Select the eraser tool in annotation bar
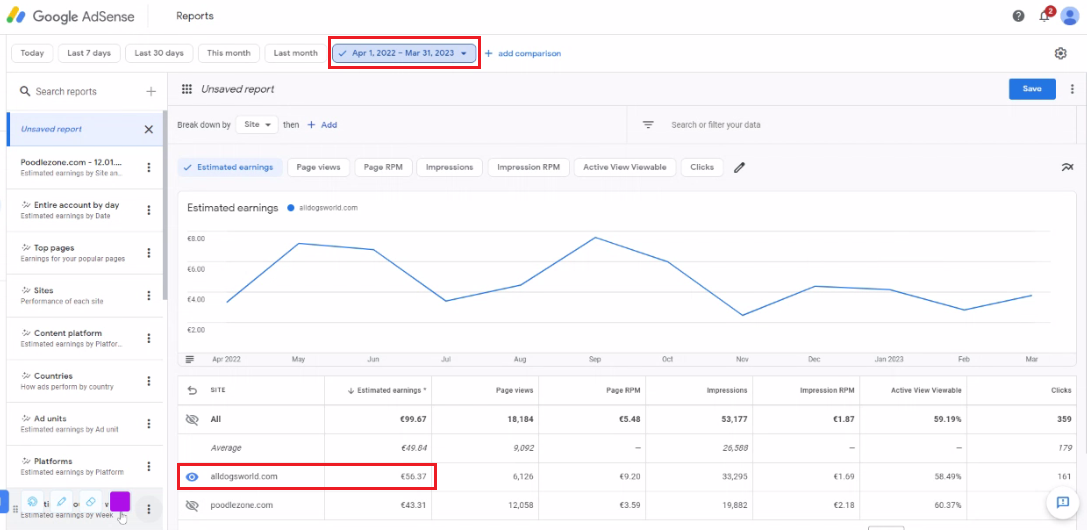Image resolution: width=1087 pixels, height=530 pixels. tap(90, 501)
